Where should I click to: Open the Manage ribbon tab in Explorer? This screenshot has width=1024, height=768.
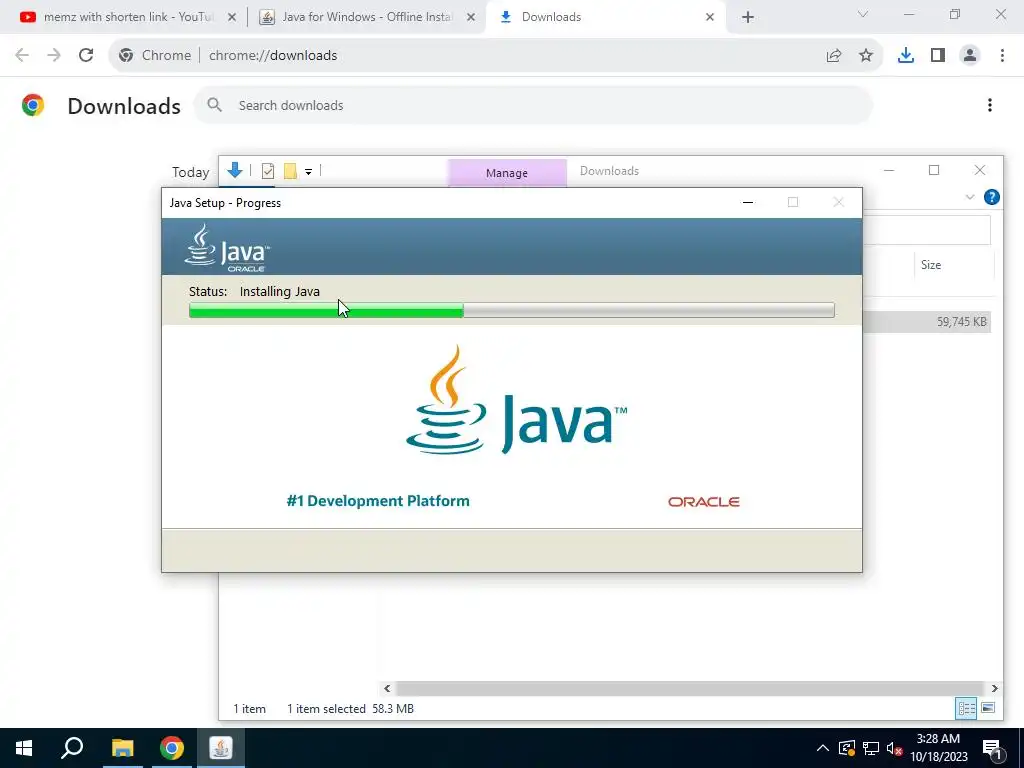[507, 173]
